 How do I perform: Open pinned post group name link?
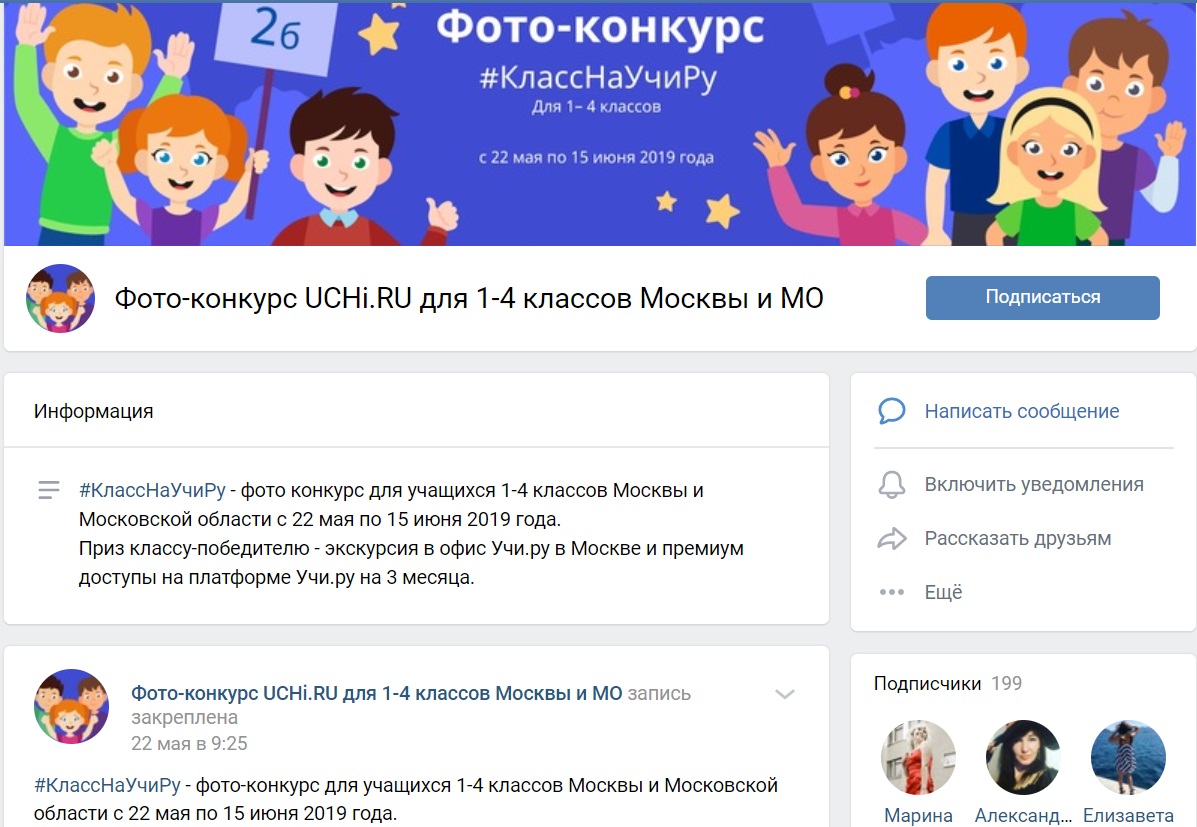click(x=376, y=693)
